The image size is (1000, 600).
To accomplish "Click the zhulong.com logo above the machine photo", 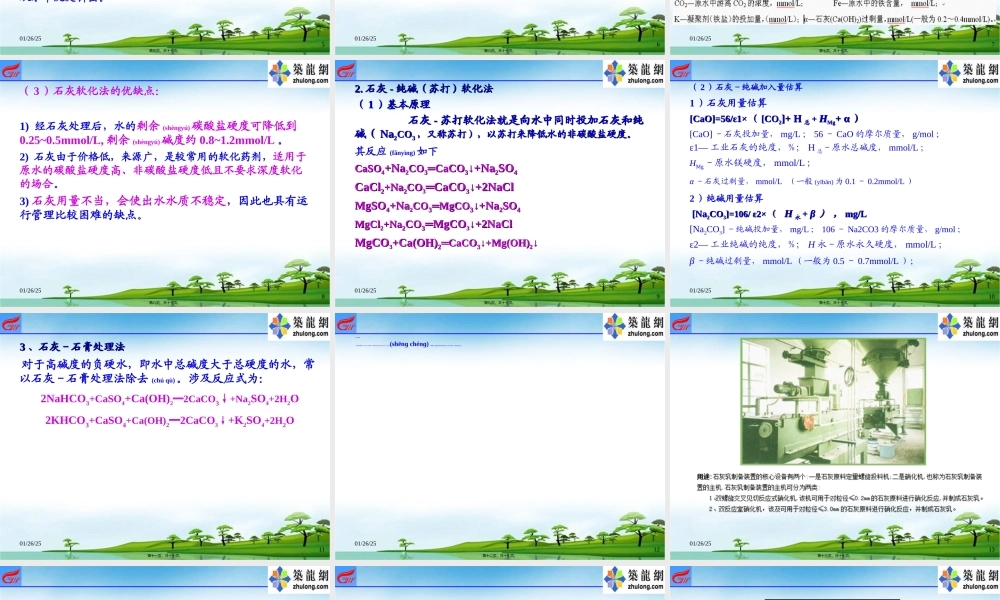I will (x=967, y=326).
